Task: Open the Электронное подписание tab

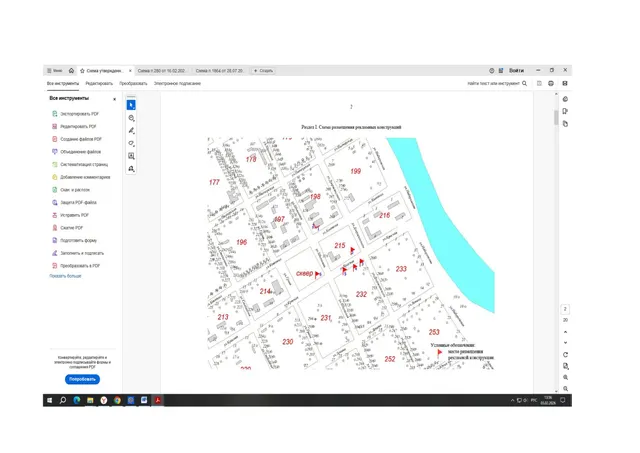Action: [177, 83]
